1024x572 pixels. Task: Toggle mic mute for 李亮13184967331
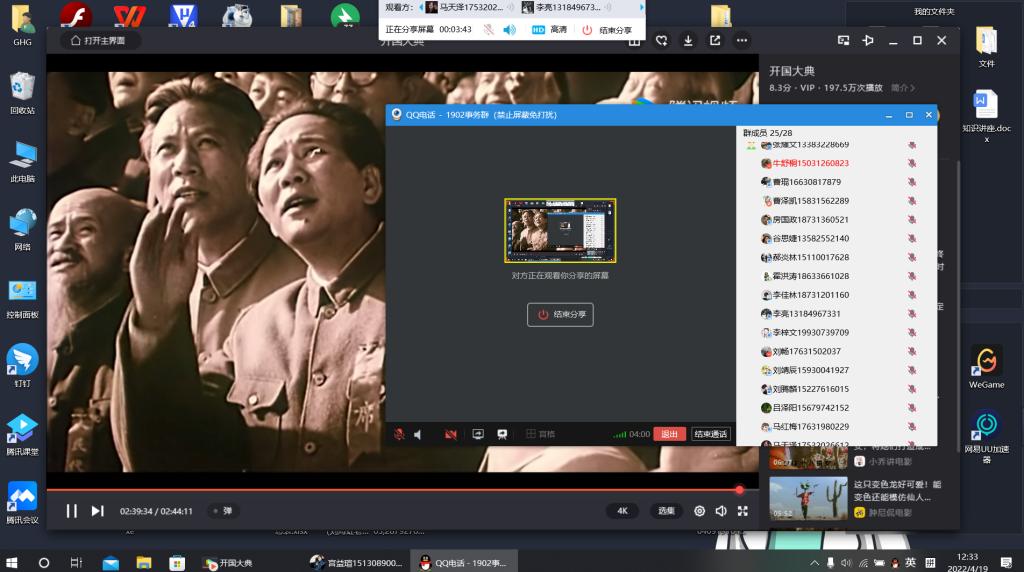pos(912,314)
